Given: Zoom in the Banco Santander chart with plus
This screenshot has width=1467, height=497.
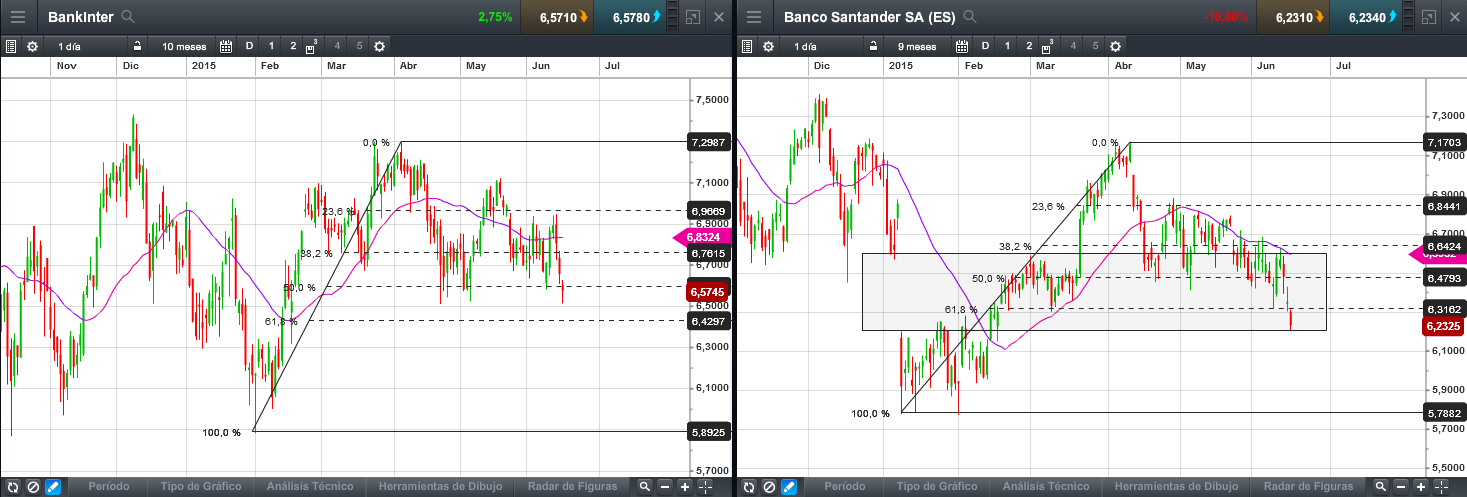Looking at the screenshot, I should (1421, 487).
